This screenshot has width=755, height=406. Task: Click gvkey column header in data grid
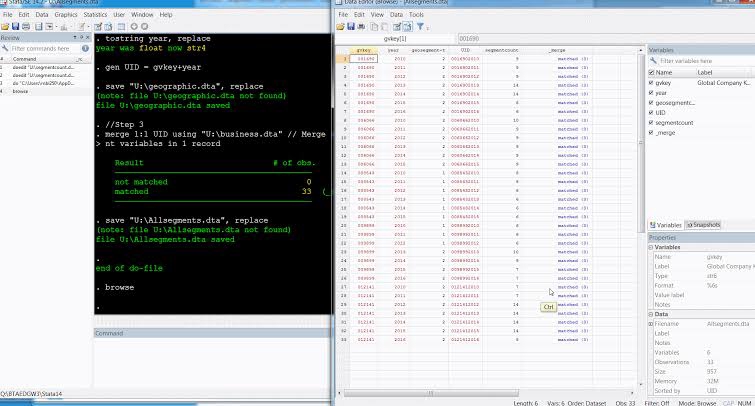[364, 50]
